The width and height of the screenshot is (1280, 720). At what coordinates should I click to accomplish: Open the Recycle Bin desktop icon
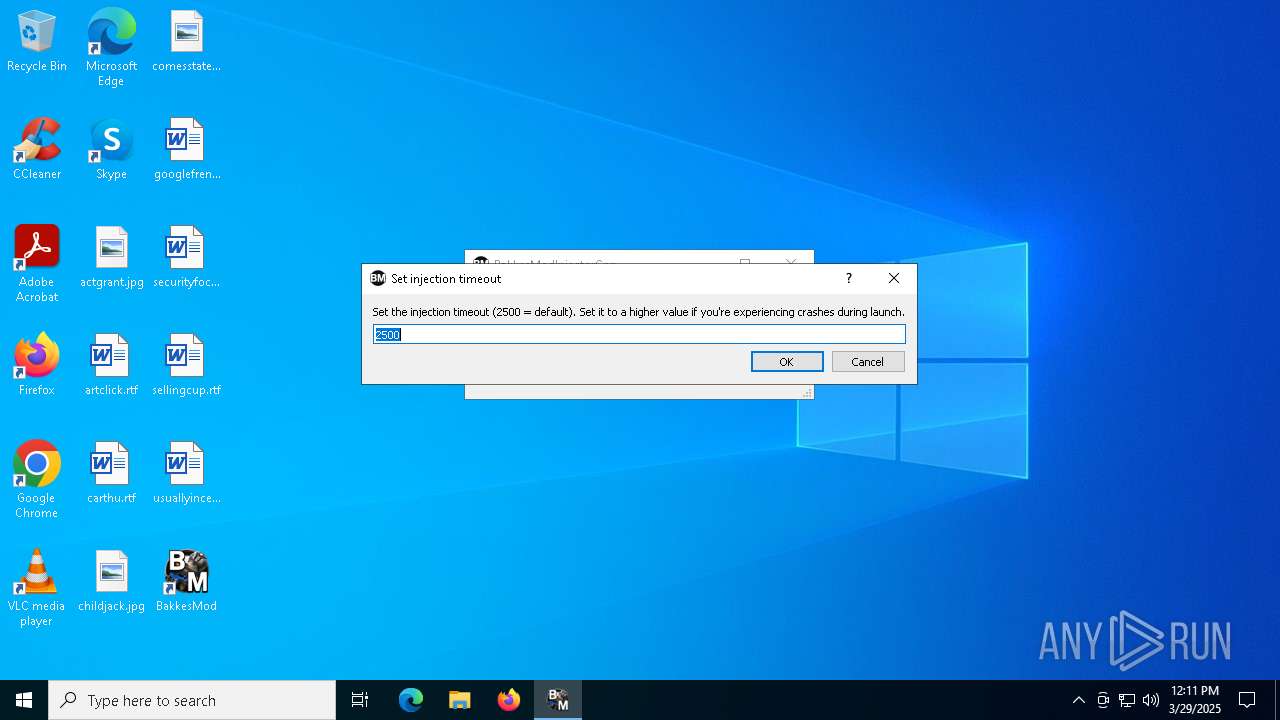37,42
